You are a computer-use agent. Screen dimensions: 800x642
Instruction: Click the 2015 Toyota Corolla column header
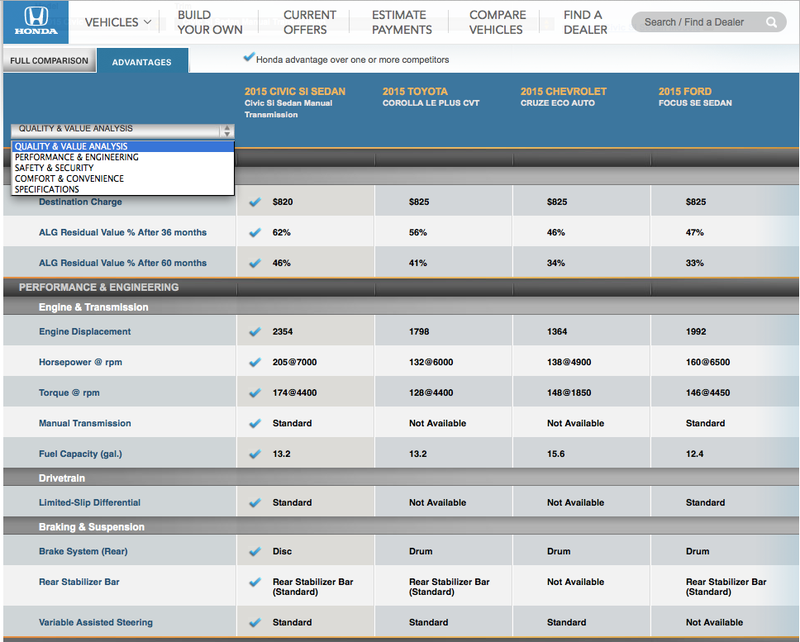point(431,97)
